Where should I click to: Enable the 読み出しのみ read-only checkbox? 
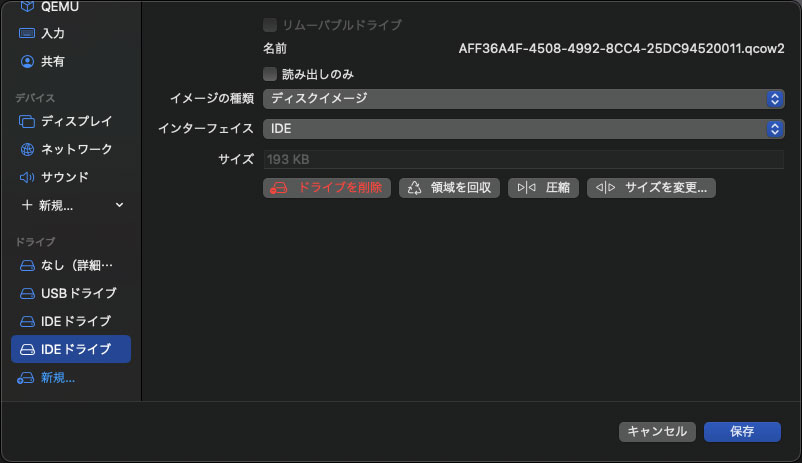tap(270, 74)
